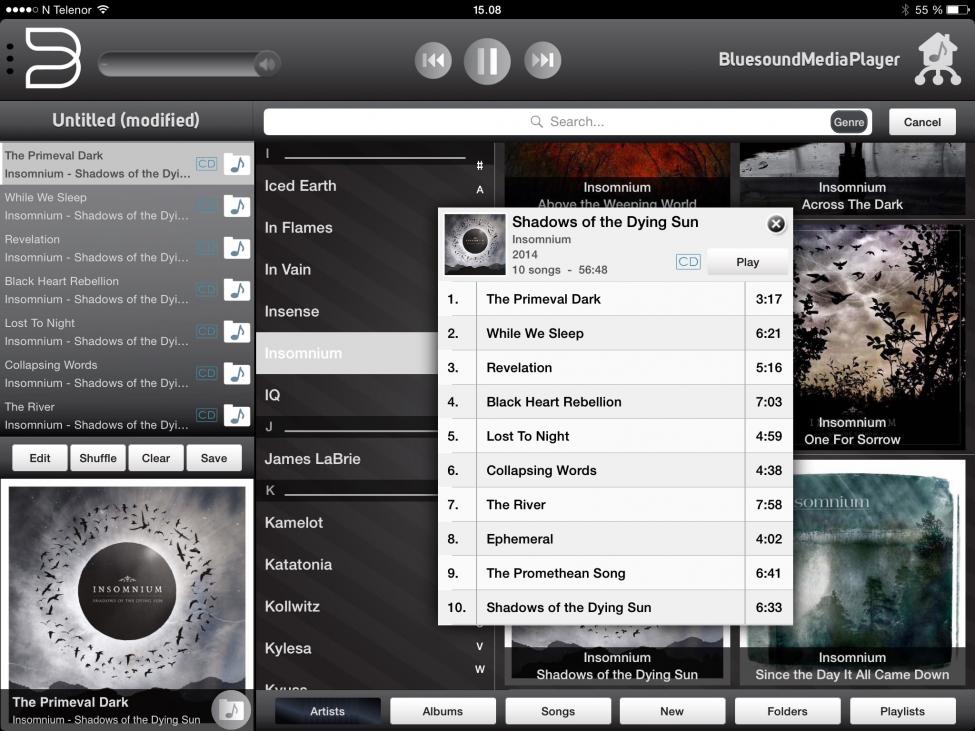This screenshot has width=975, height=731.
Task: Switch to the New tab
Action: click(672, 711)
